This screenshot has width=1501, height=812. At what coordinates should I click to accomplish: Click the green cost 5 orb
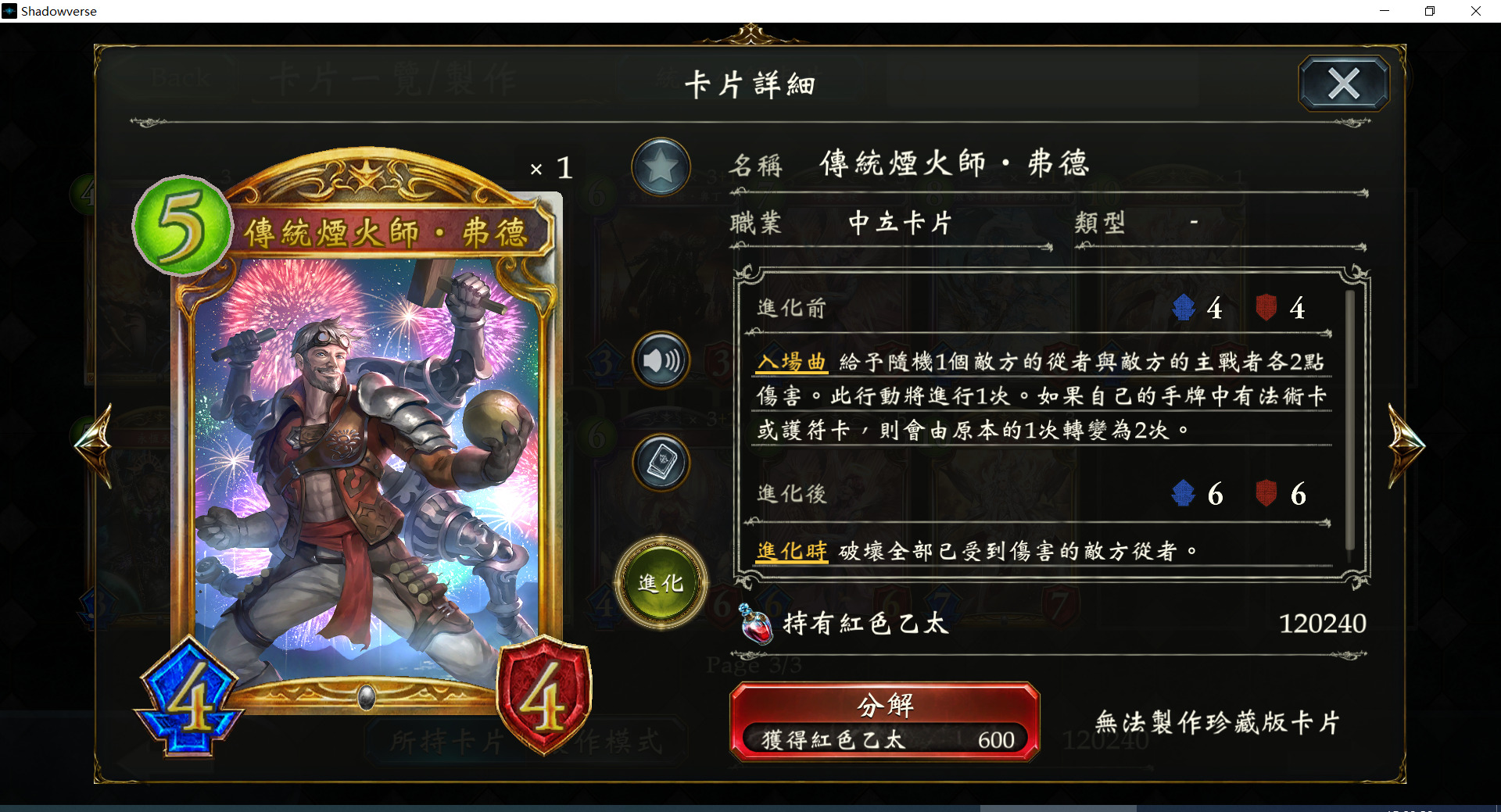(x=183, y=226)
